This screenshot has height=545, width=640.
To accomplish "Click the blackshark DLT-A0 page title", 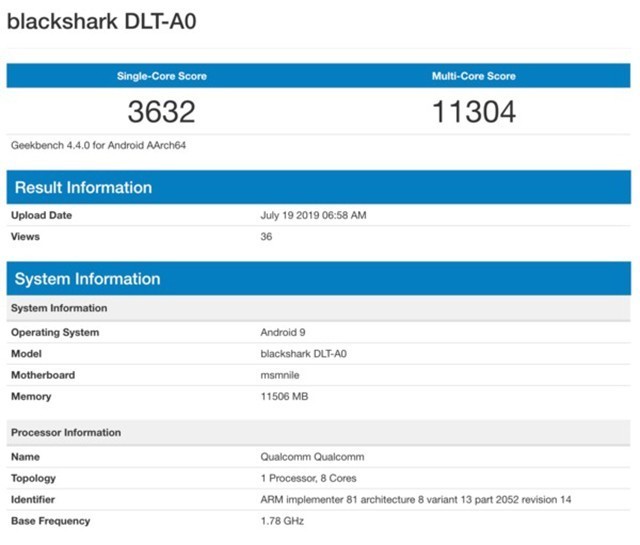I will [x=101, y=22].
